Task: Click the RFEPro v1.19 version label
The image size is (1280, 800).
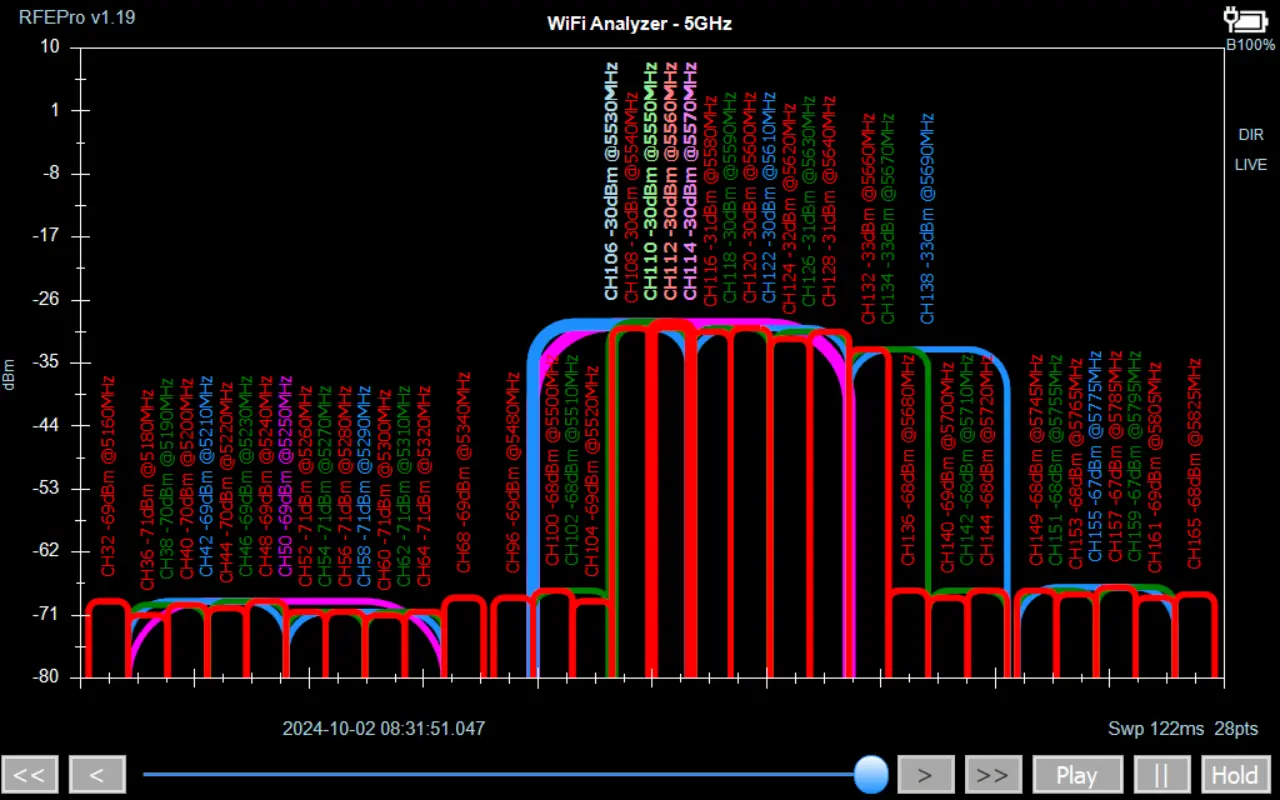Action: (x=77, y=17)
